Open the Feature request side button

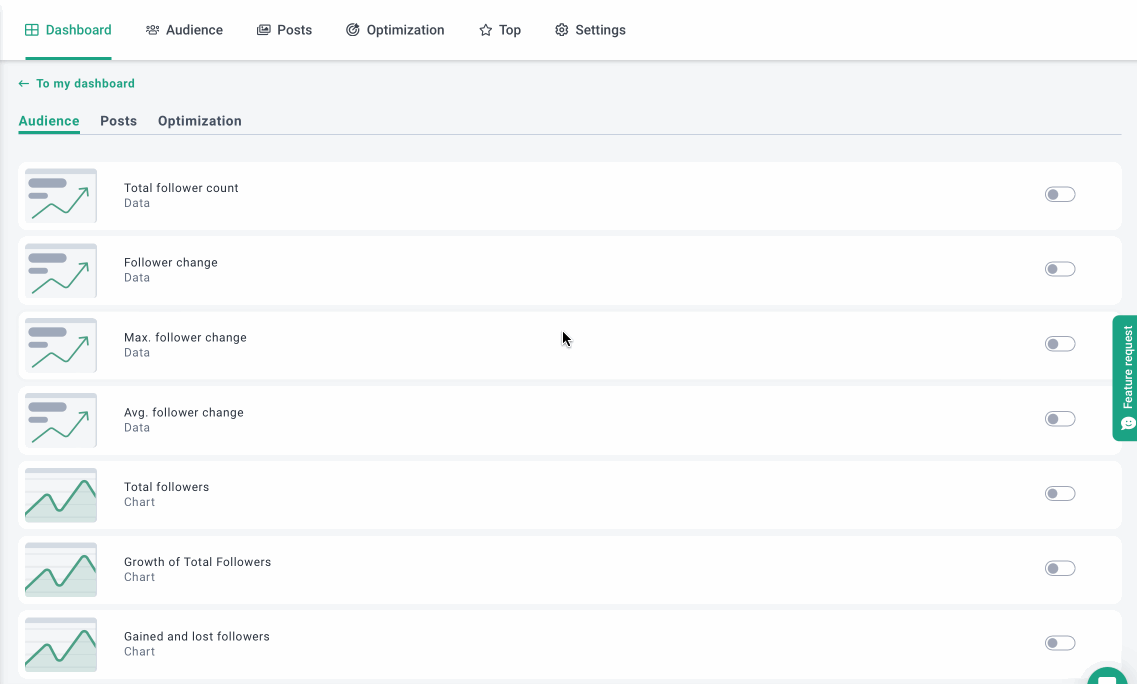tap(1126, 377)
